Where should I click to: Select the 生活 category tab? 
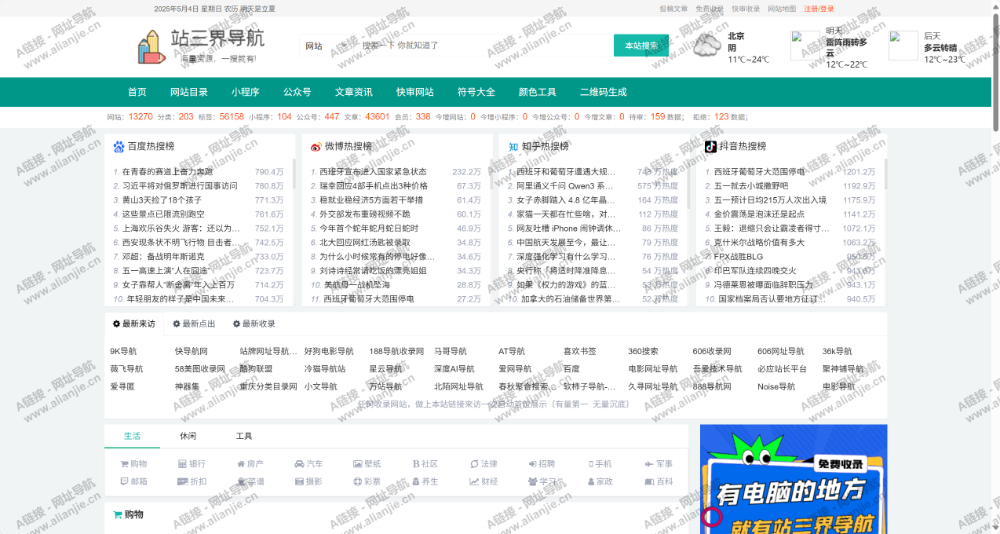(132, 436)
